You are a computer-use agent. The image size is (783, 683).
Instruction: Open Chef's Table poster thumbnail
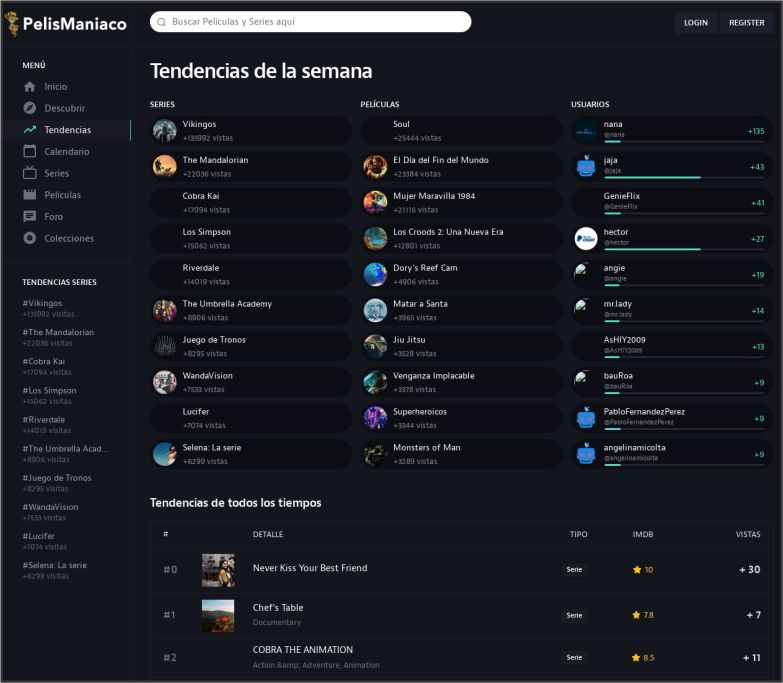point(218,615)
